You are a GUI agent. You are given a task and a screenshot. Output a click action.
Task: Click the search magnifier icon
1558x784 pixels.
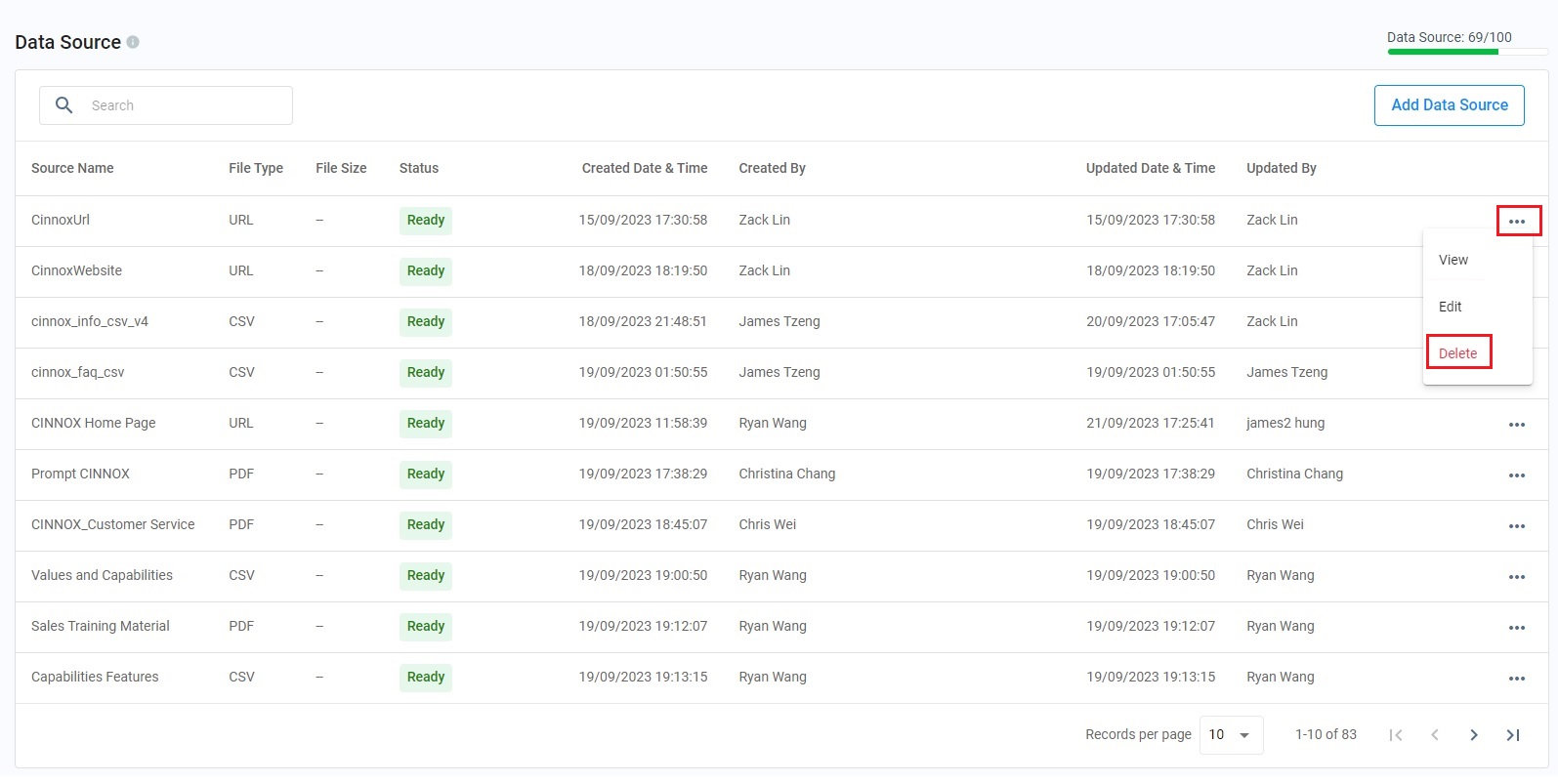(x=64, y=105)
